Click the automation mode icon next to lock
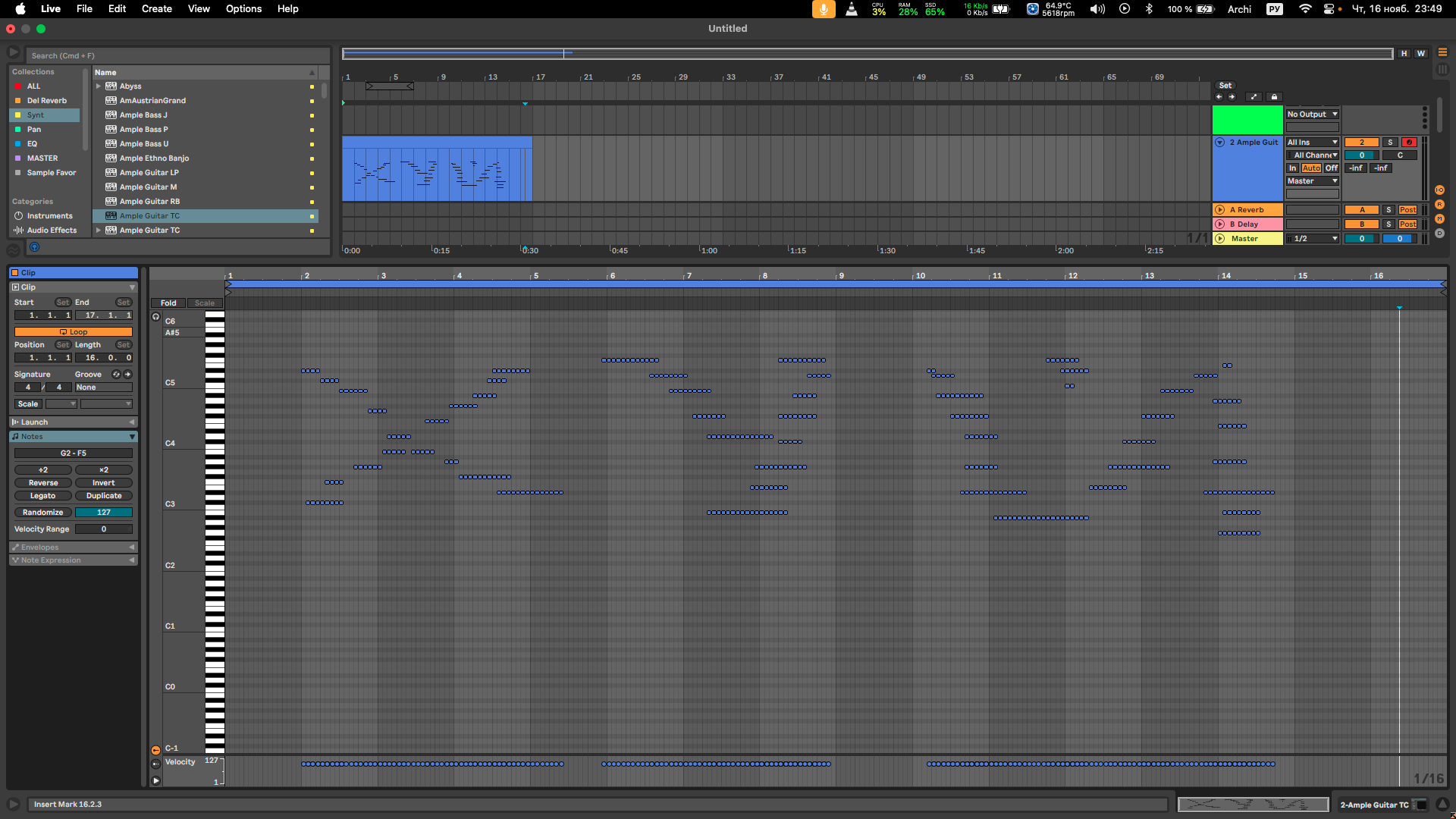This screenshot has width=1456, height=819. [x=1254, y=97]
